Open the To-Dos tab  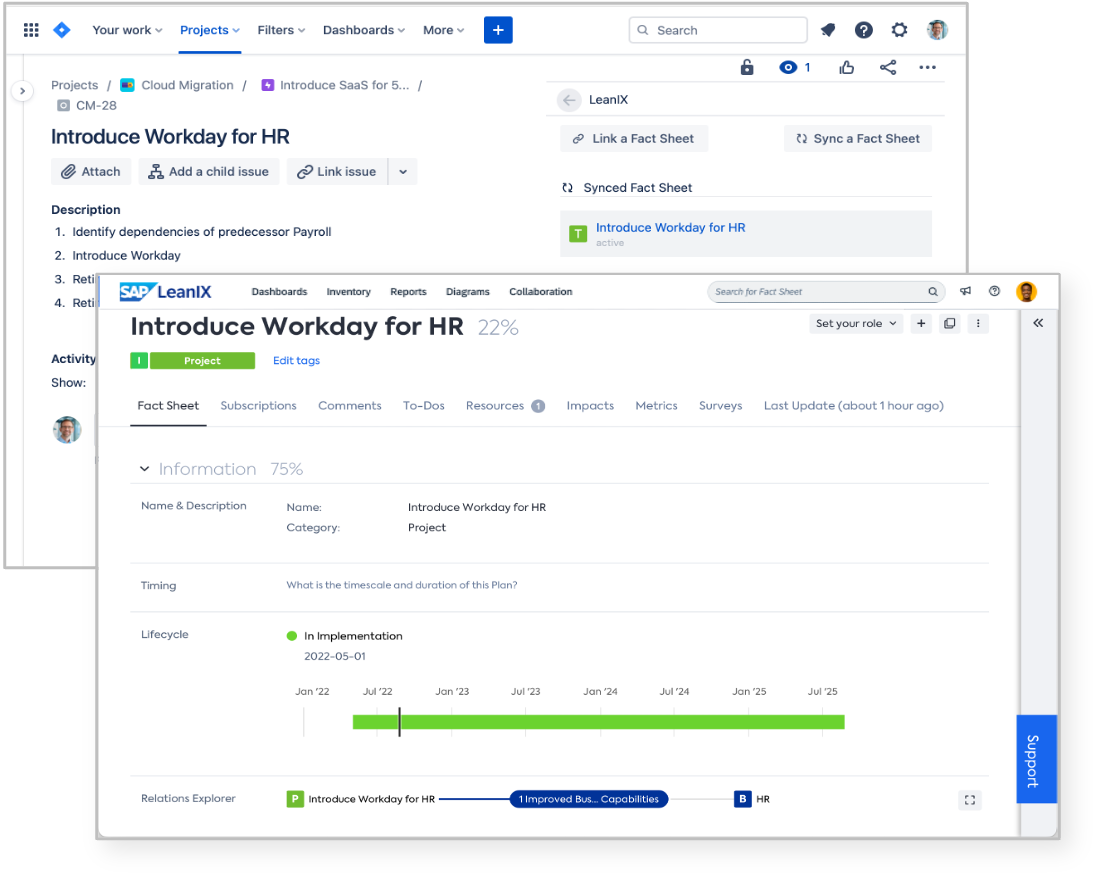click(x=424, y=406)
